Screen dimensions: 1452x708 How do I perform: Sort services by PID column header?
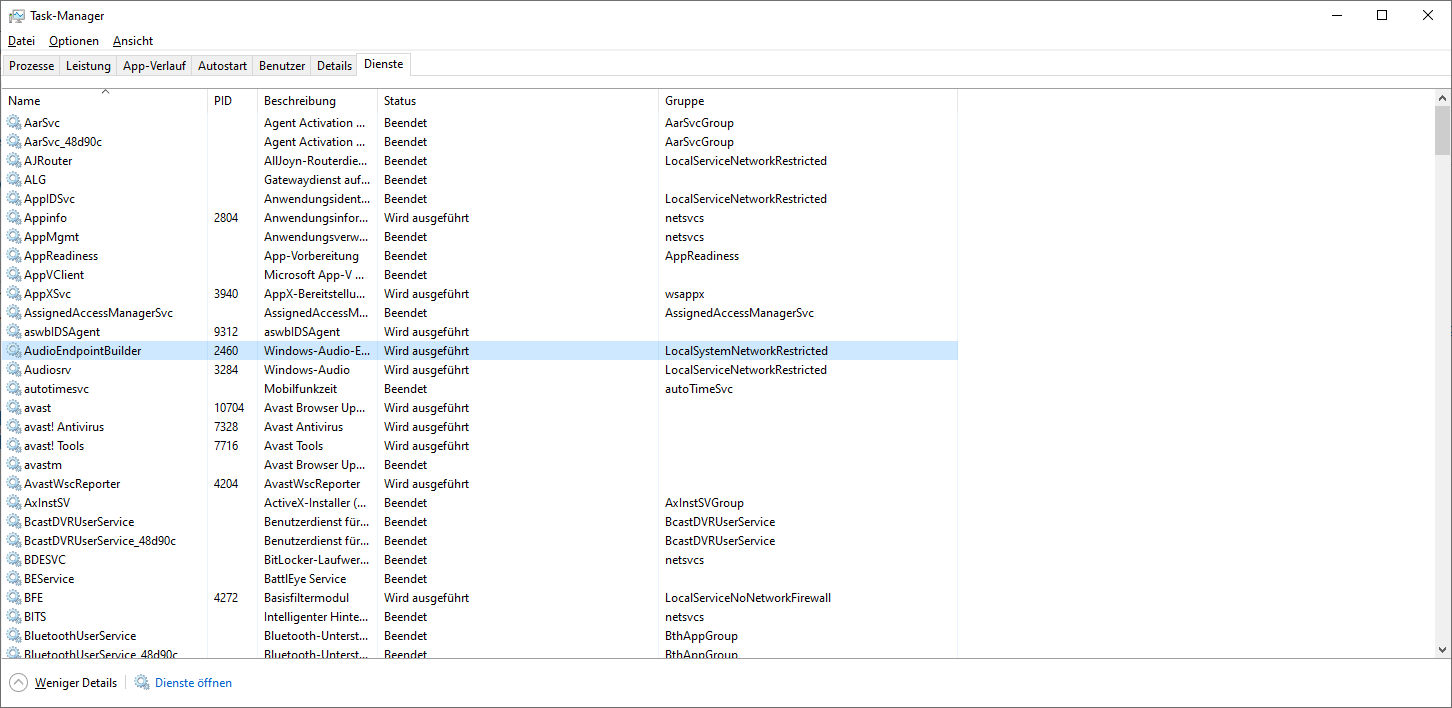232,101
